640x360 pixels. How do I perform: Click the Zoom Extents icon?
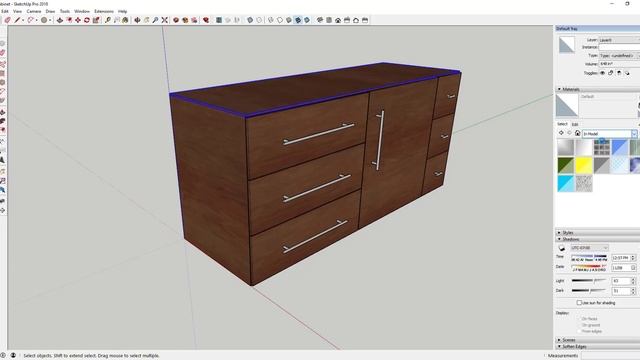pos(164,20)
